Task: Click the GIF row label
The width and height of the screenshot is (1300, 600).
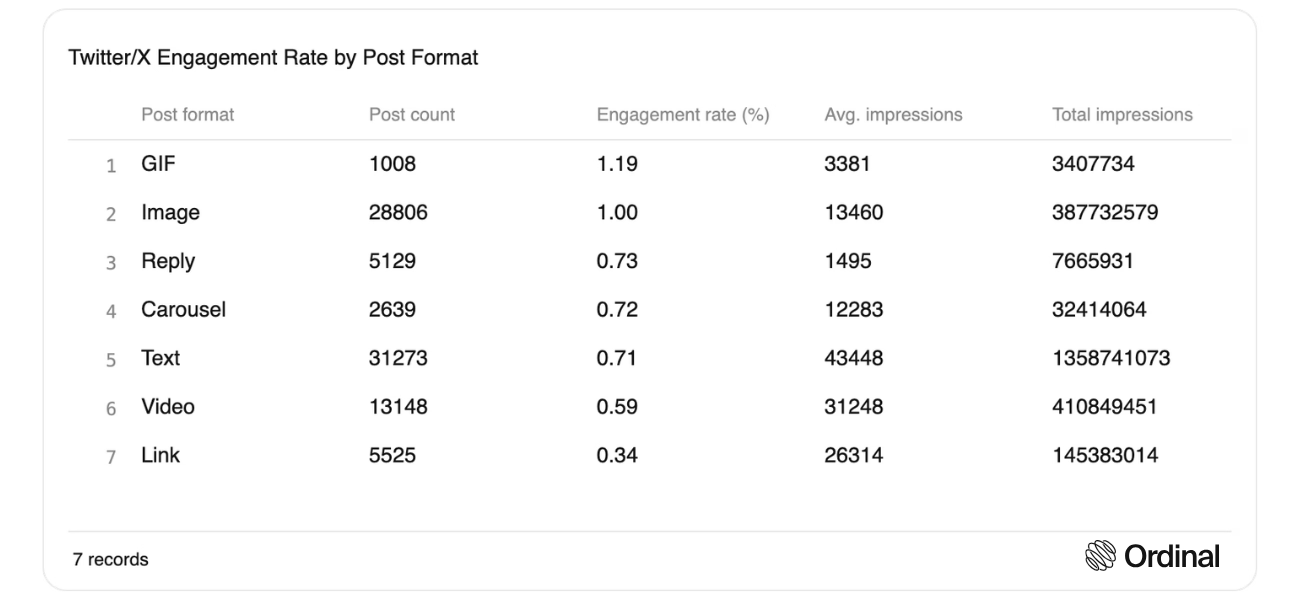Action: [x=158, y=164]
